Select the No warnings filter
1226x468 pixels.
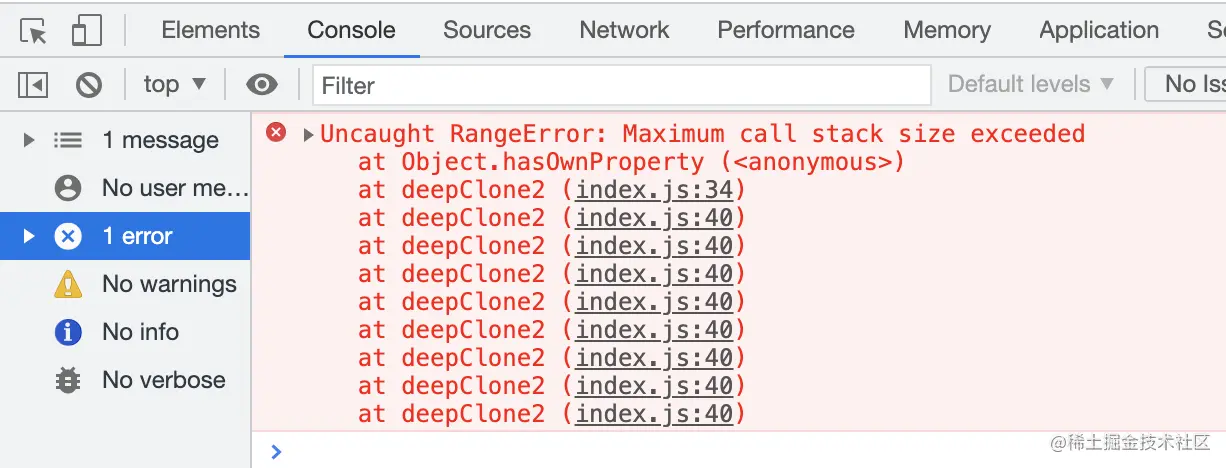point(168,284)
